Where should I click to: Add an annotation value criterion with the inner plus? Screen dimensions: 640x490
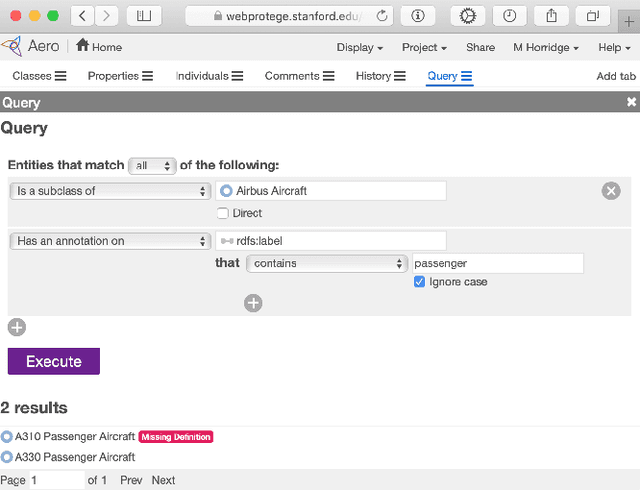253,303
